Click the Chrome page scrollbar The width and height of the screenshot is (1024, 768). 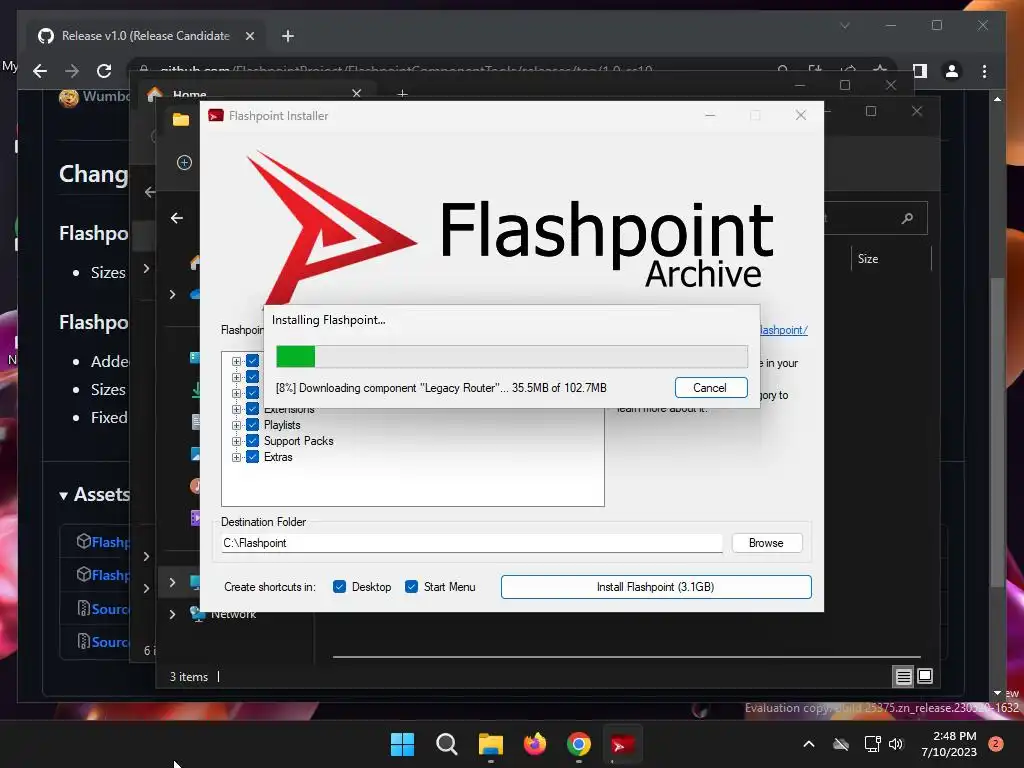[x=997, y=431]
